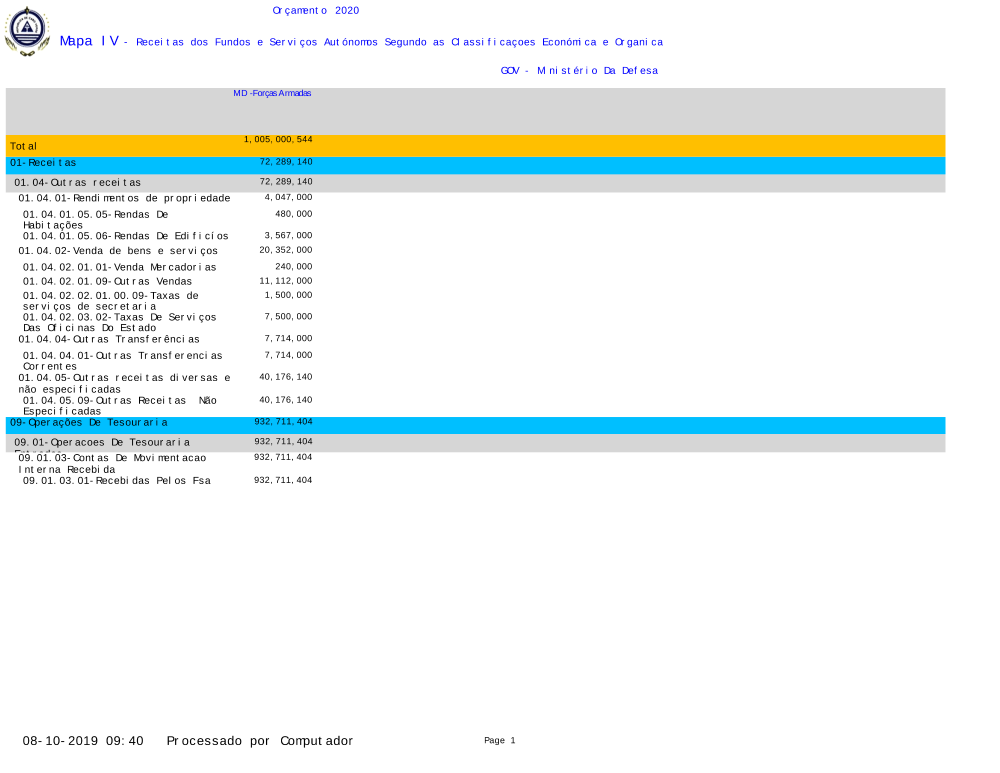Select the blue '01-Receitas' row
The height and width of the screenshot is (773, 1000).
point(43,163)
